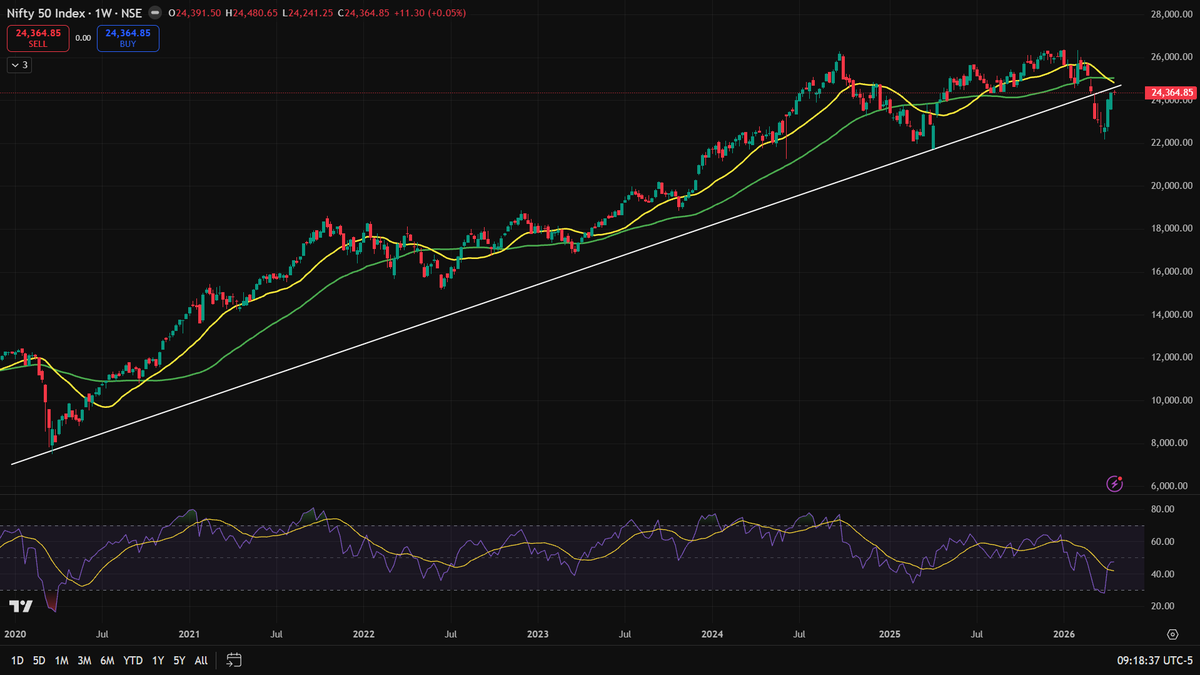Click the 0.00 spread value between Sell and Buy
1200x675 pixels.
(x=83, y=38)
